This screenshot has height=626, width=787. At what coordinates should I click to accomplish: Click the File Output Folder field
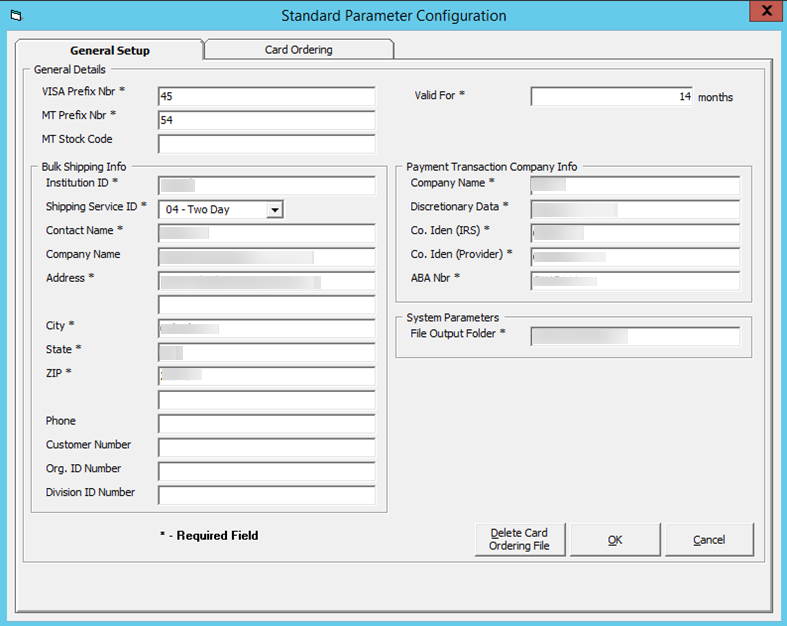635,336
